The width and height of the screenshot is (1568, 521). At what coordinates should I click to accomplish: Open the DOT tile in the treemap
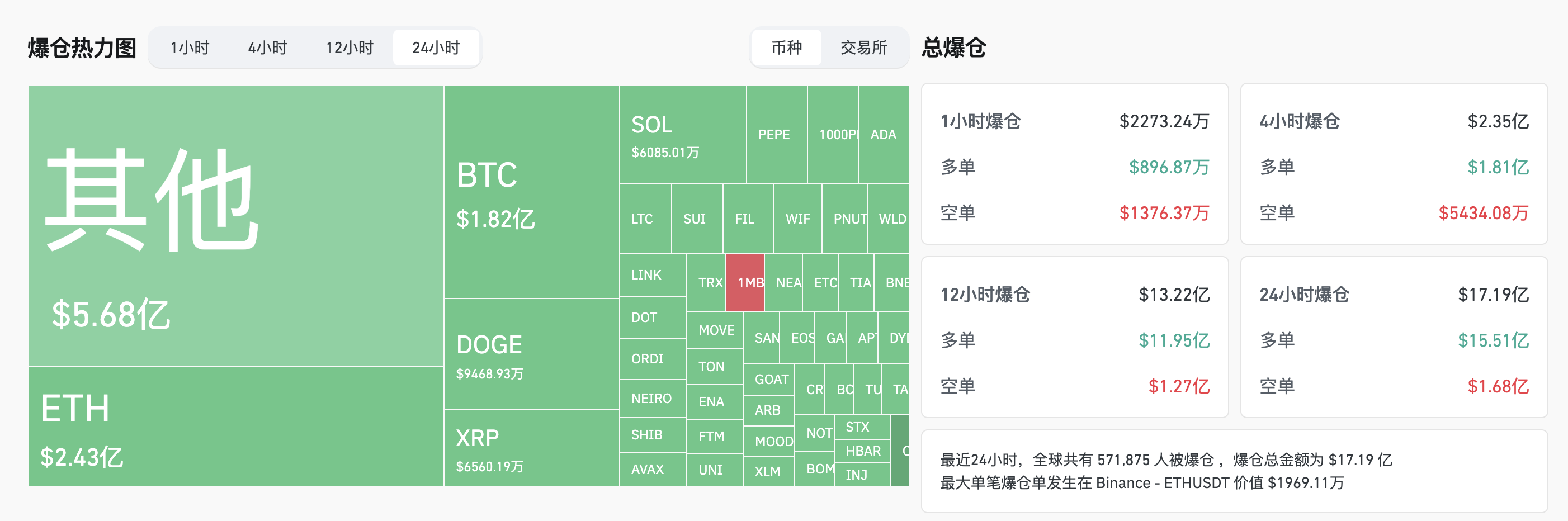[646, 317]
